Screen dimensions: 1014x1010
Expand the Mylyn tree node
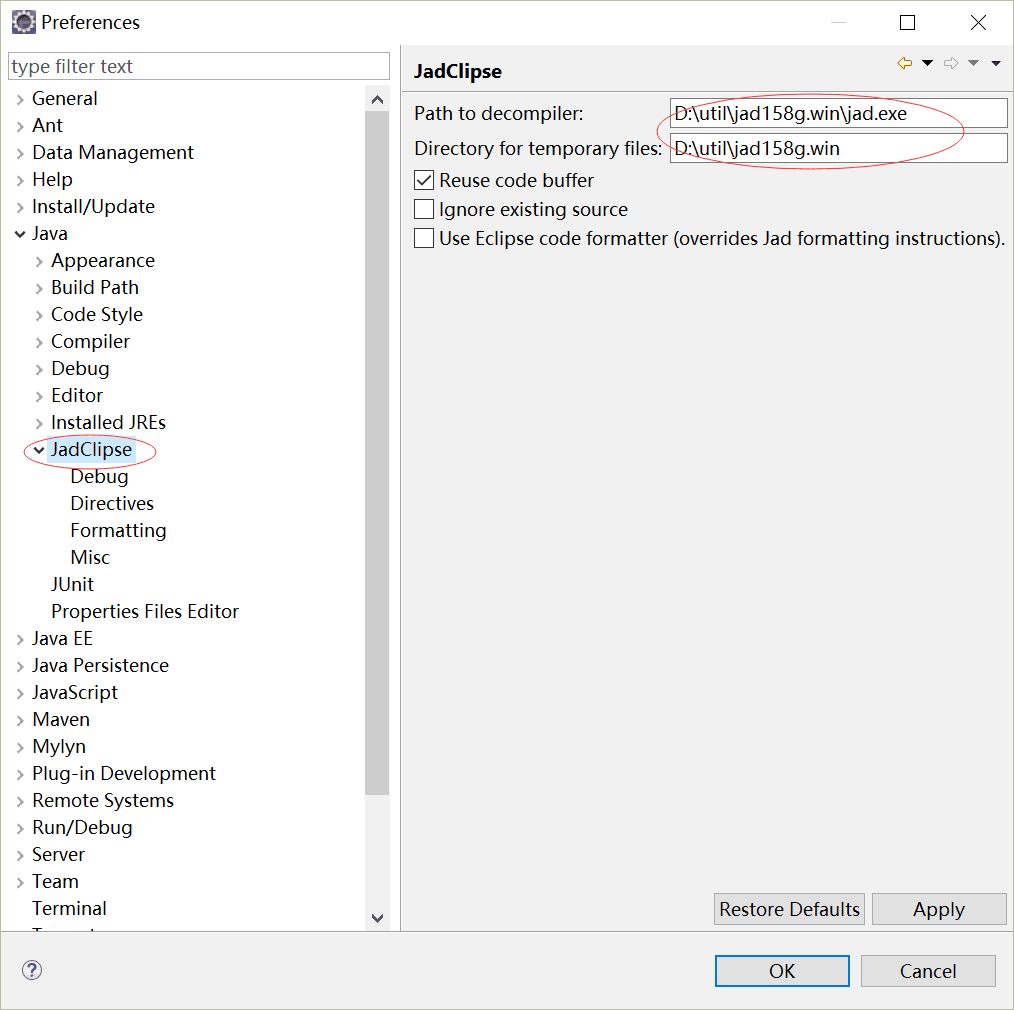click(20, 747)
